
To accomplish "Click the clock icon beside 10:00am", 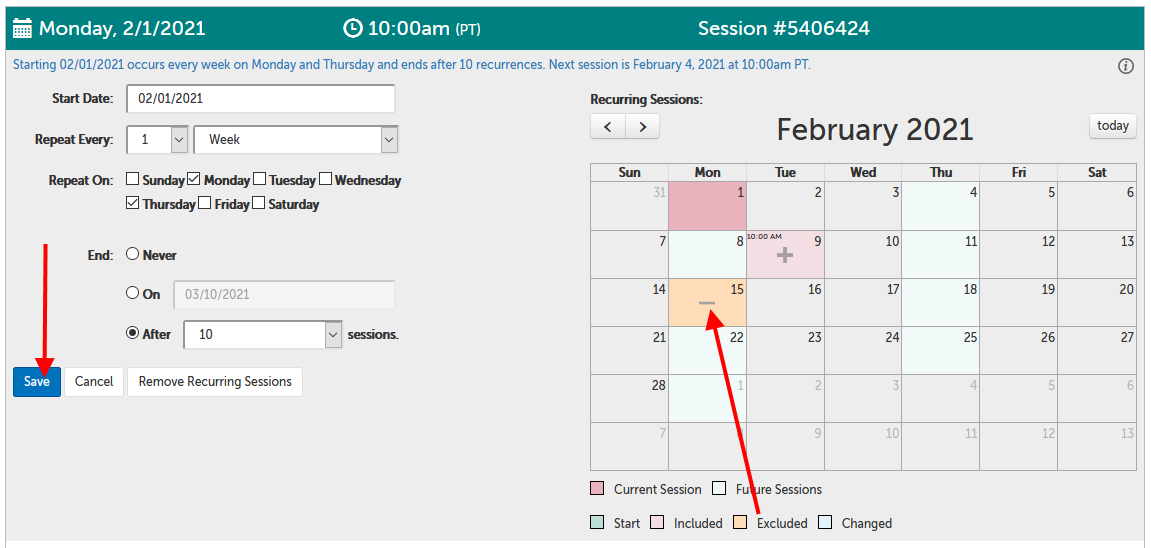I will coord(352,28).
